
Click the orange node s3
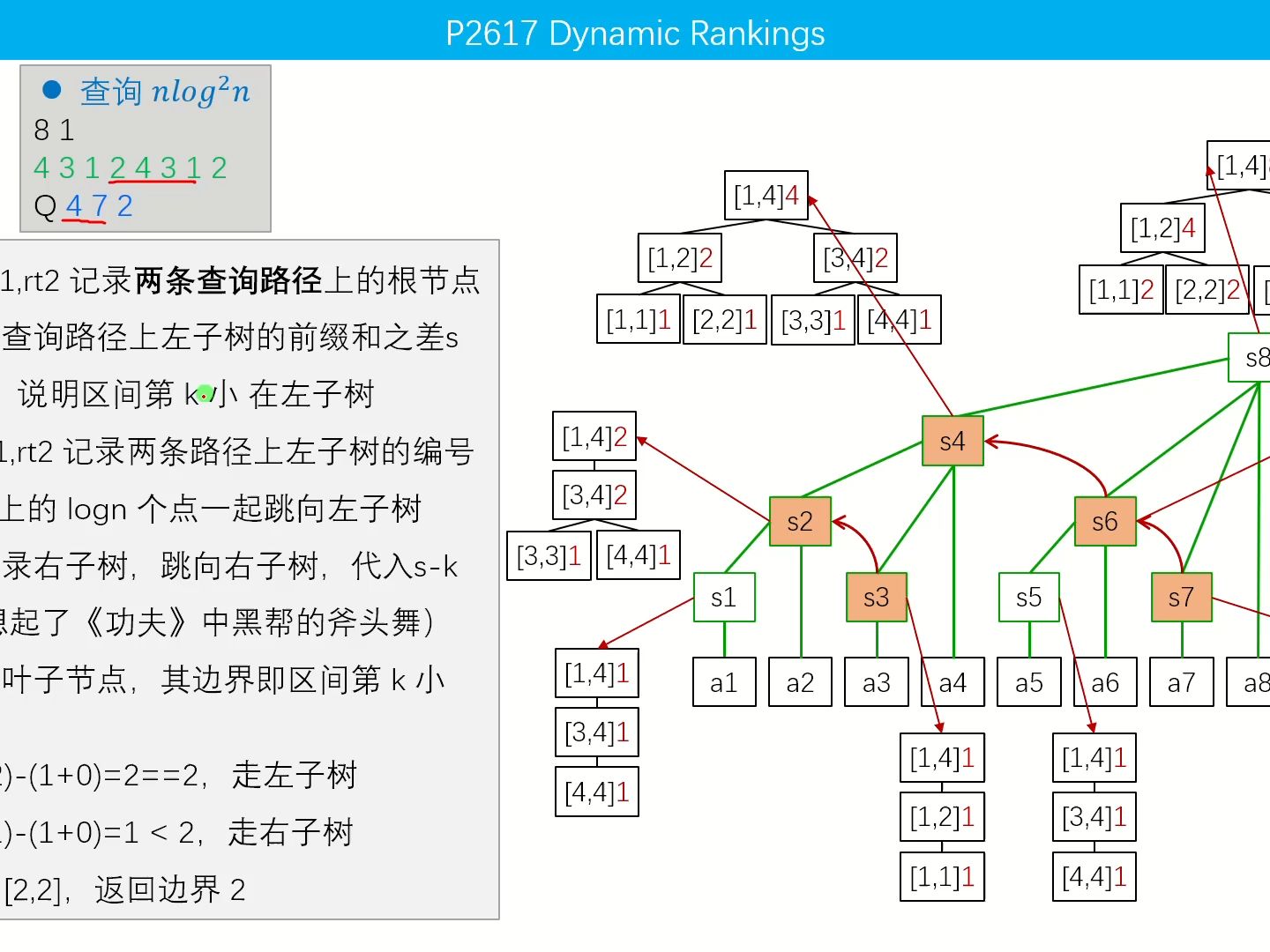(x=877, y=598)
